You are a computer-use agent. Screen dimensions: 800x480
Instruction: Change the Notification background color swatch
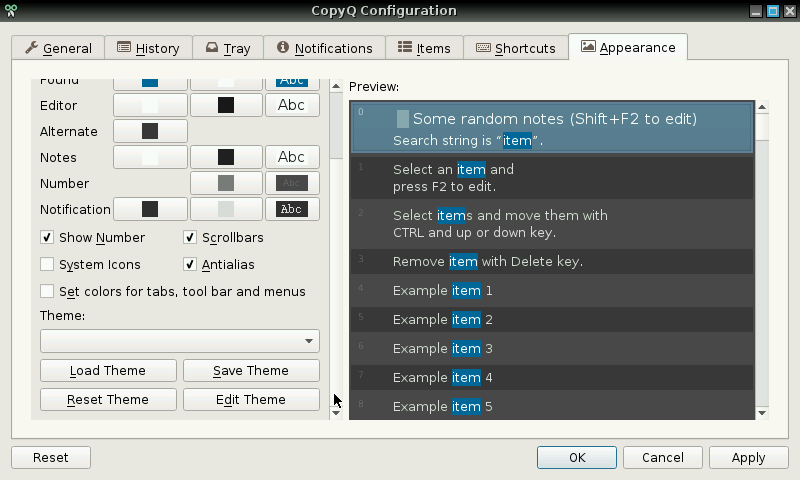pyautogui.click(x=150, y=209)
